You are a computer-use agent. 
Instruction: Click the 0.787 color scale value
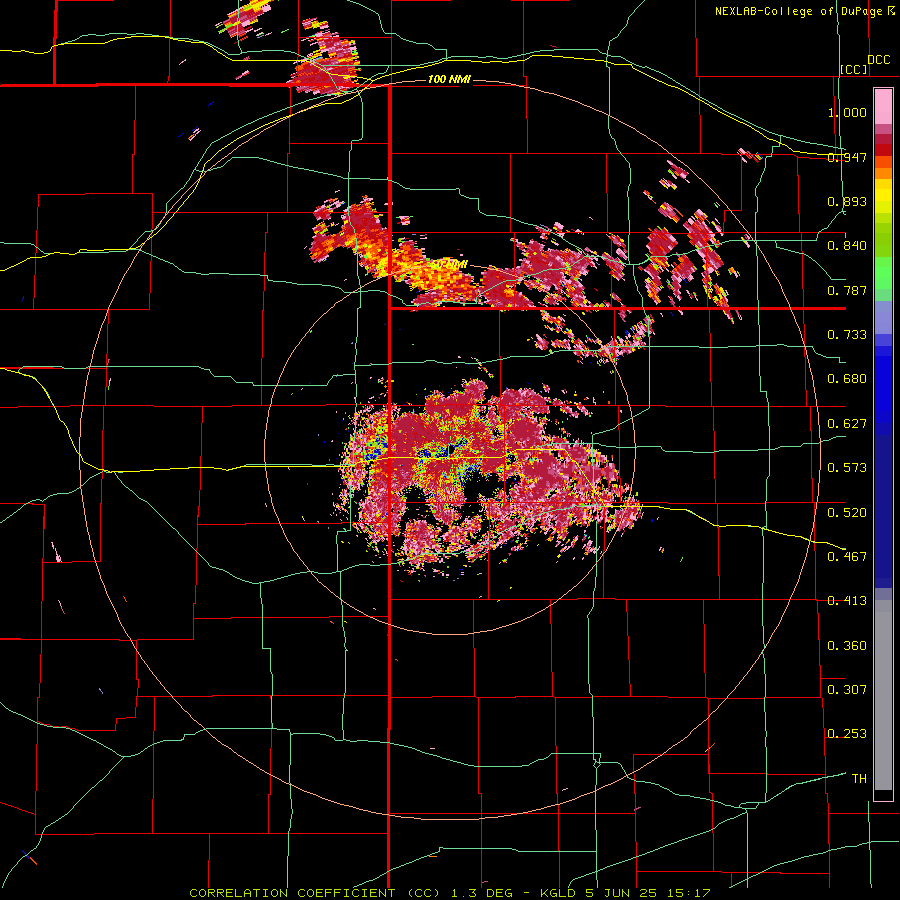(847, 290)
